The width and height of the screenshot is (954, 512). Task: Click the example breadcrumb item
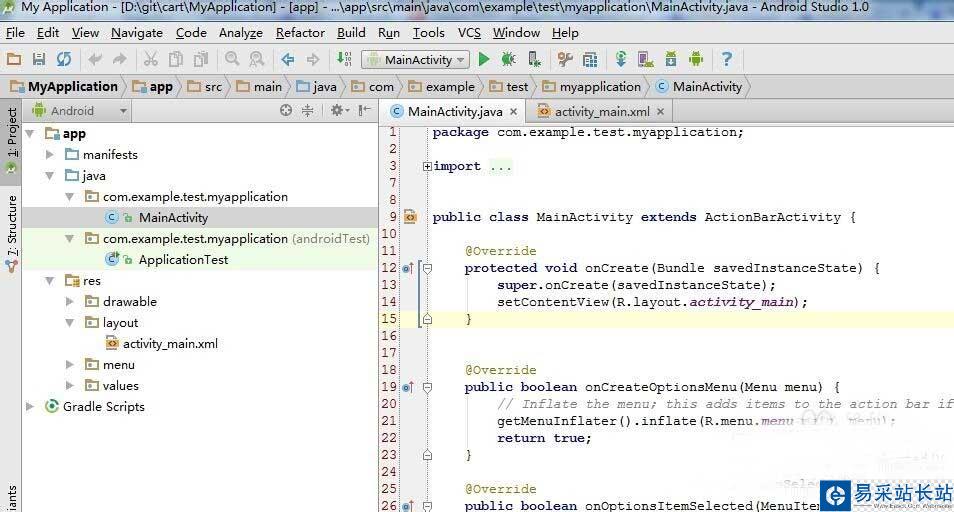click(442, 86)
